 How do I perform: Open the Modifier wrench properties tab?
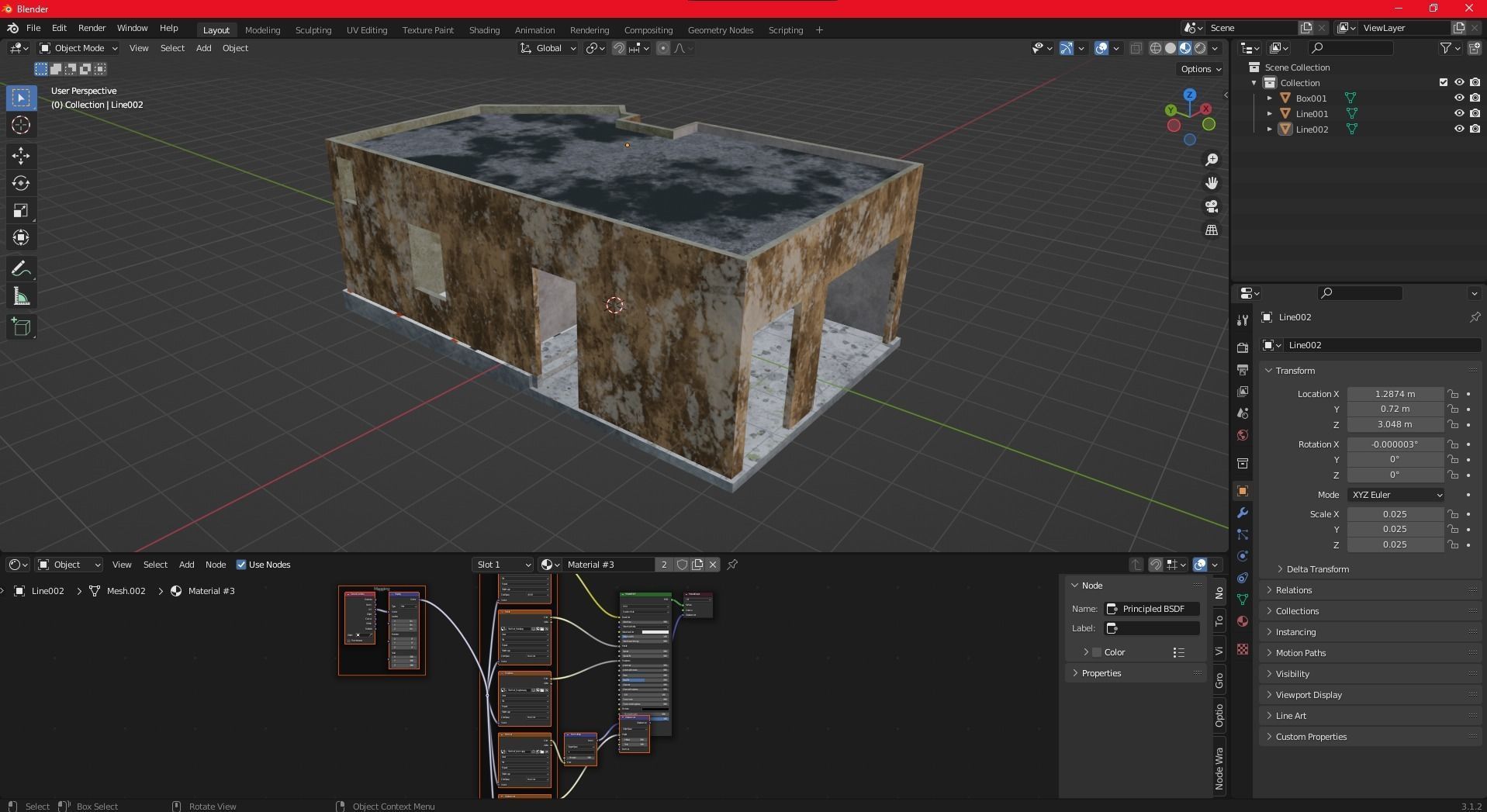click(x=1243, y=513)
